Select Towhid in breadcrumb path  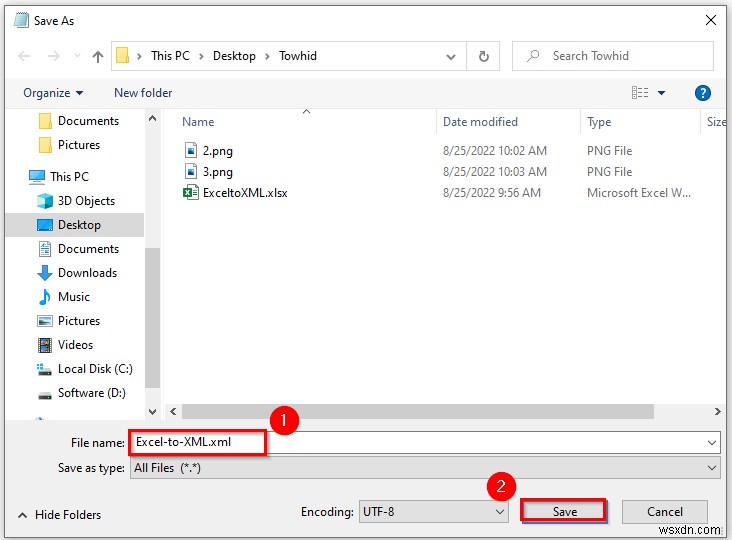tap(298, 56)
